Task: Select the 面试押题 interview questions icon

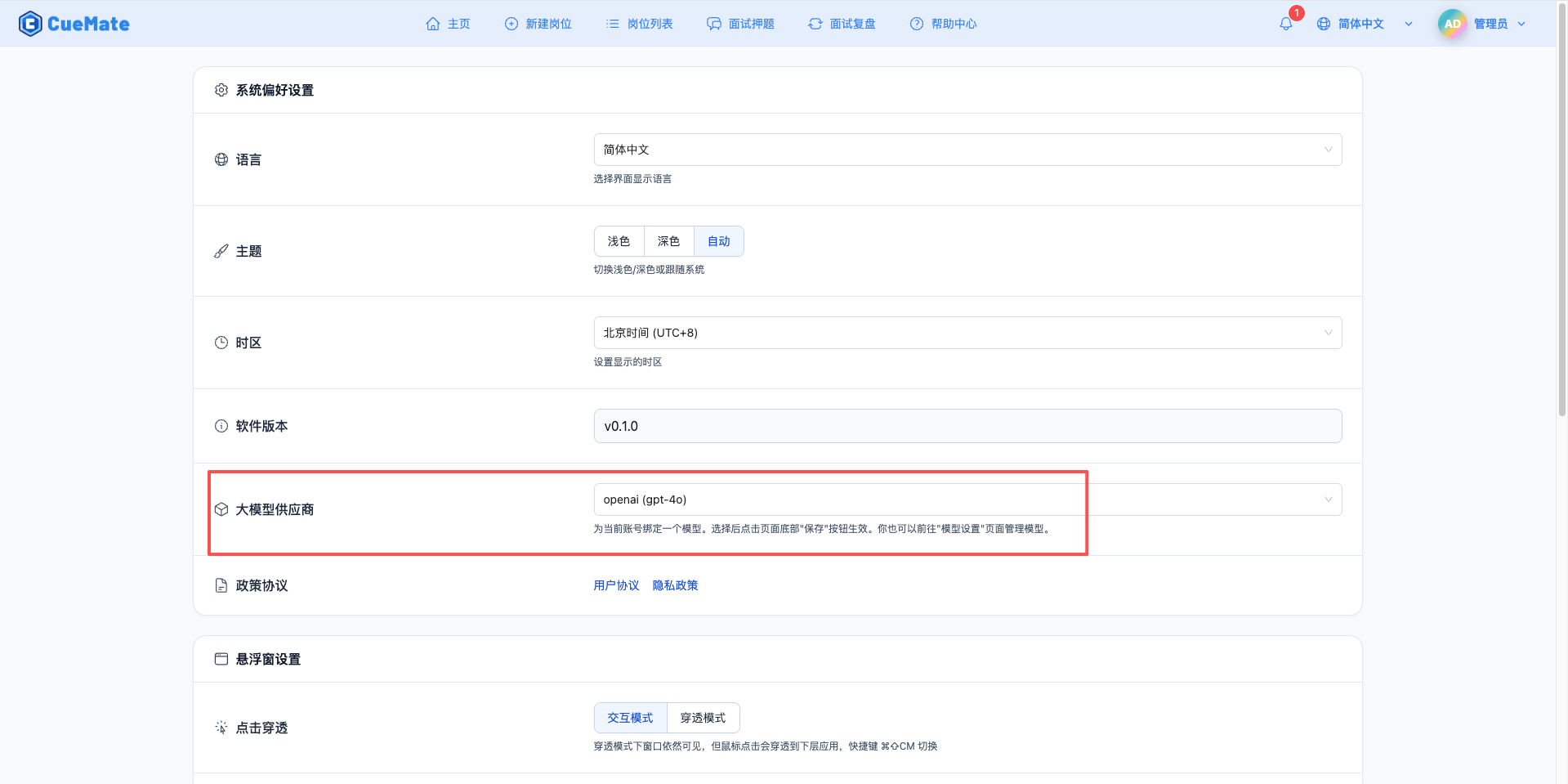Action: 713,24
